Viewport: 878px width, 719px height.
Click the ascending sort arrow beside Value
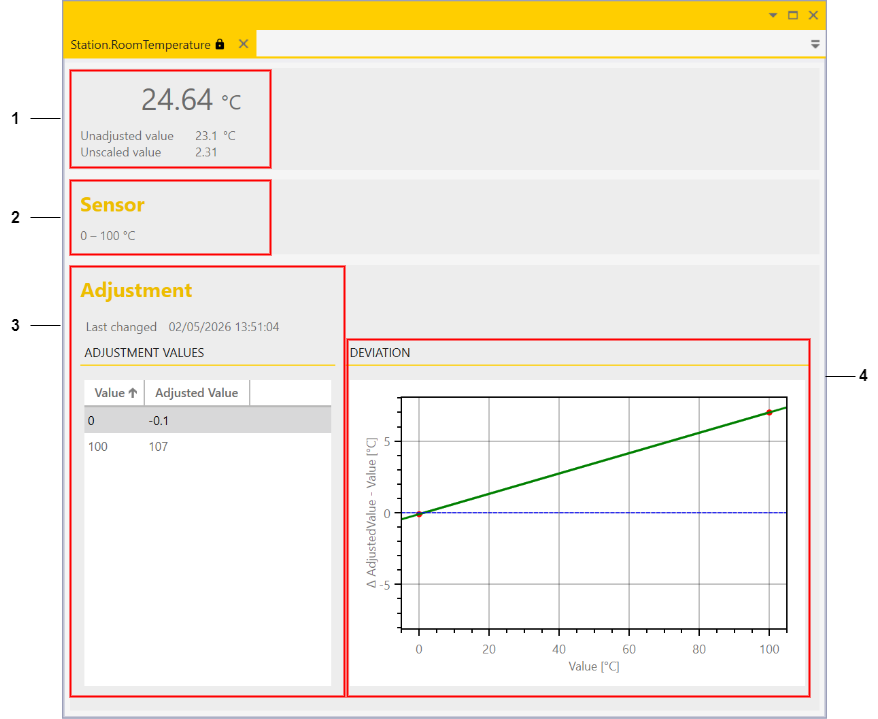133,392
